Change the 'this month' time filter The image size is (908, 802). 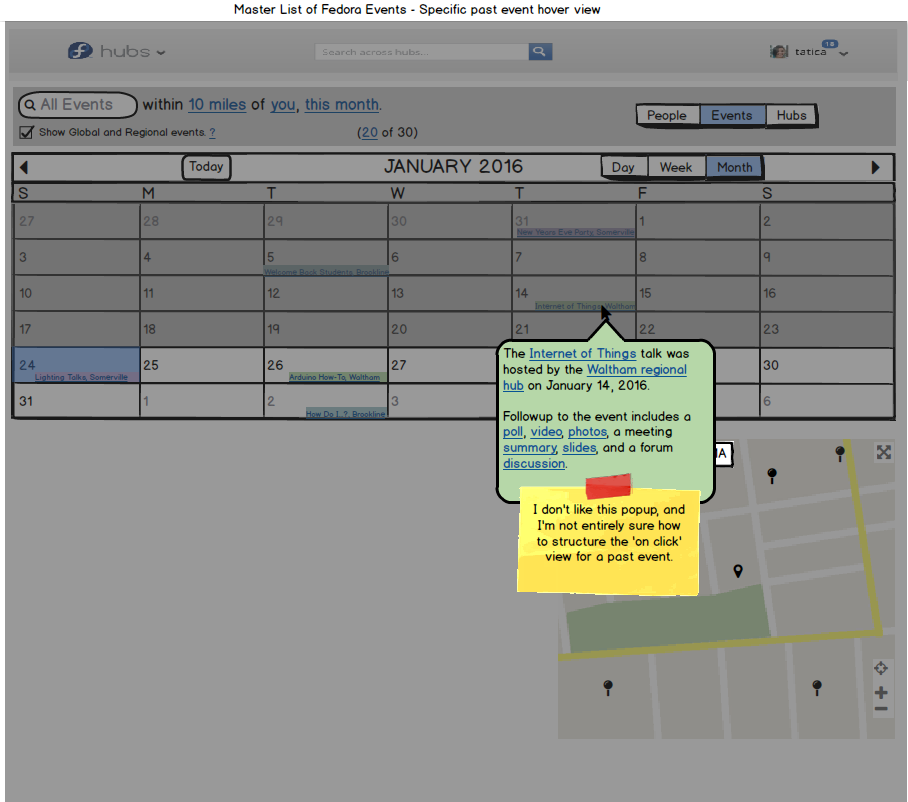coord(342,105)
